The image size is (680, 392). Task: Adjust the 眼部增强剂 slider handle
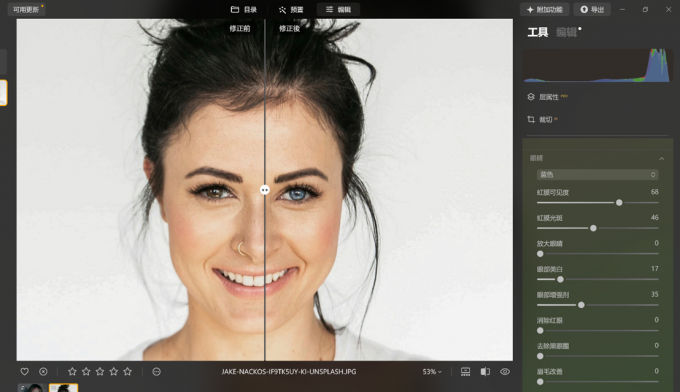point(581,305)
